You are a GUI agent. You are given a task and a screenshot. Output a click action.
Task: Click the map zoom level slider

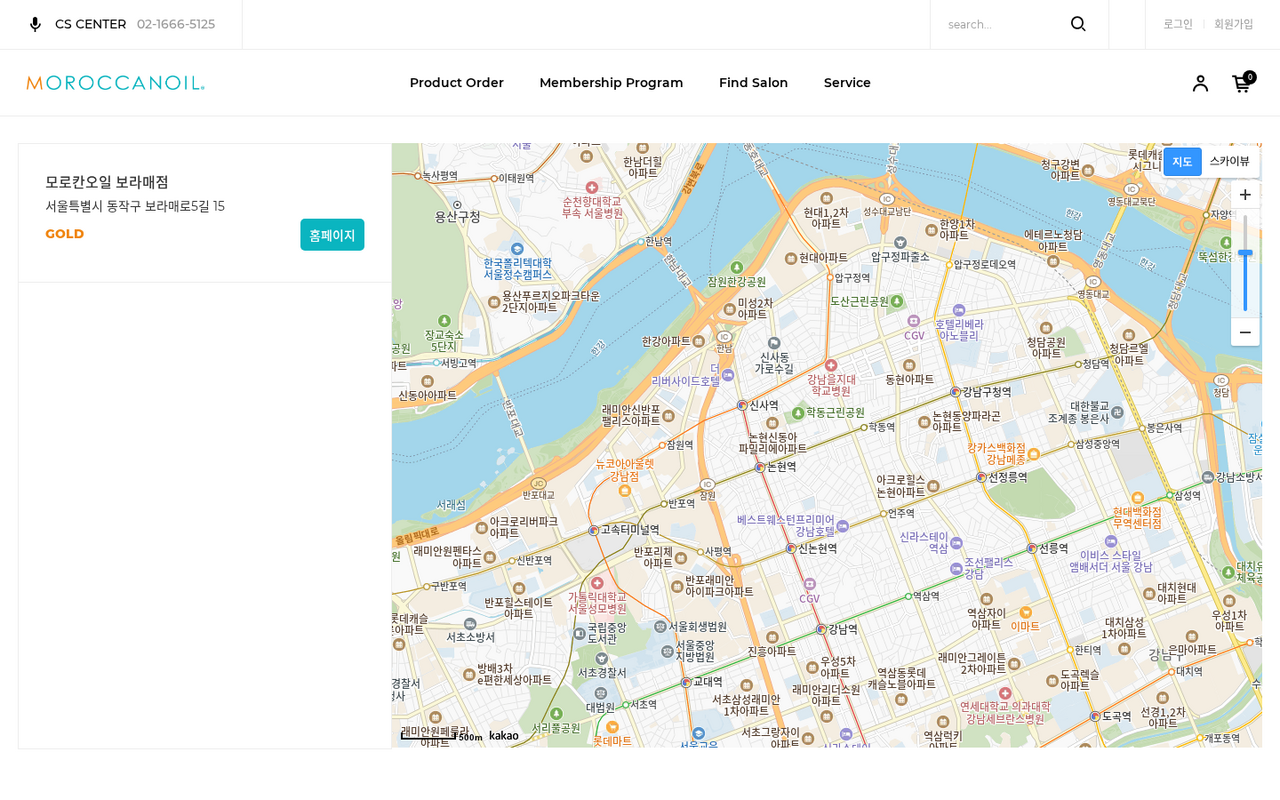(x=1245, y=265)
